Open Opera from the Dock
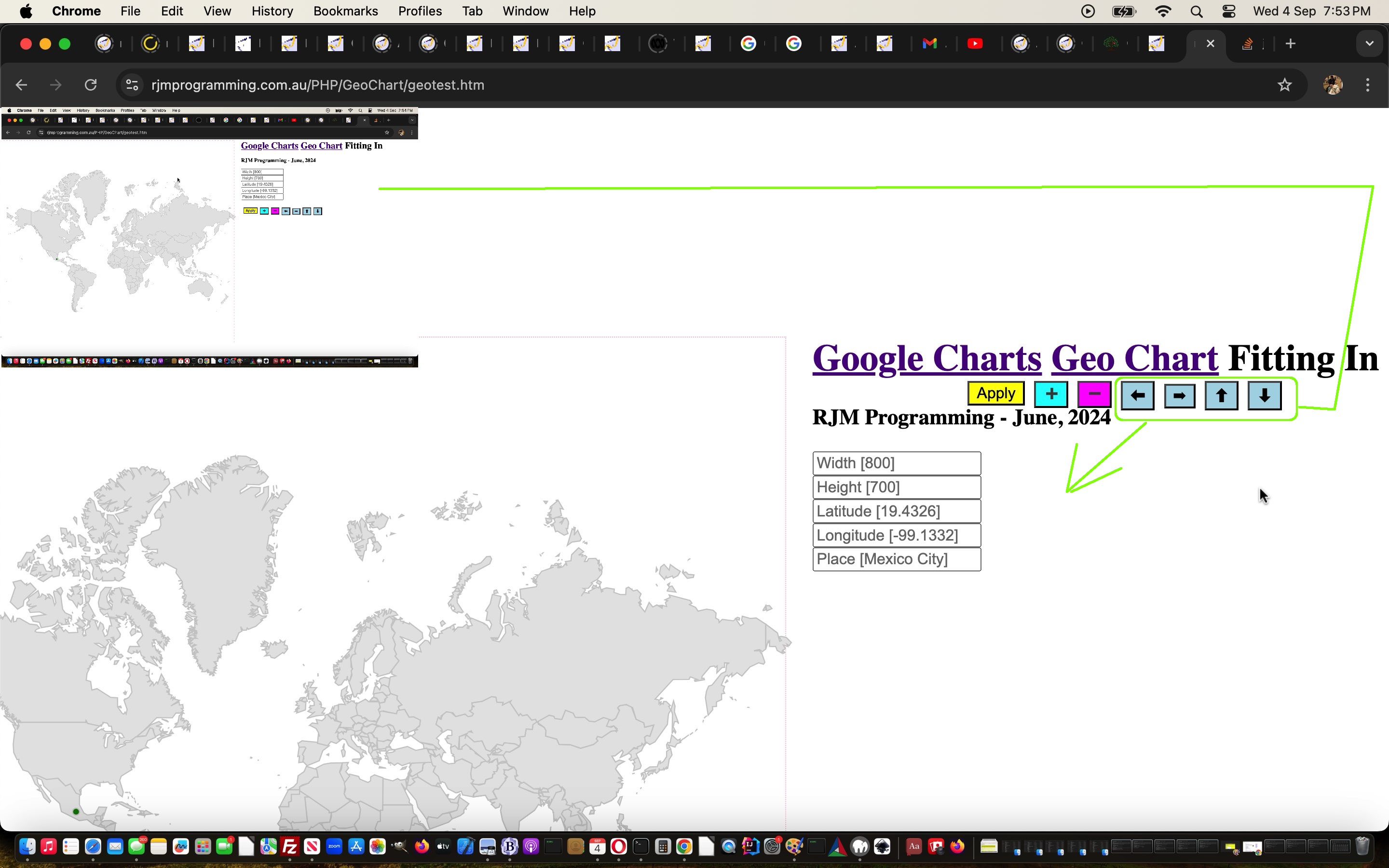1389x868 pixels. pos(619,846)
